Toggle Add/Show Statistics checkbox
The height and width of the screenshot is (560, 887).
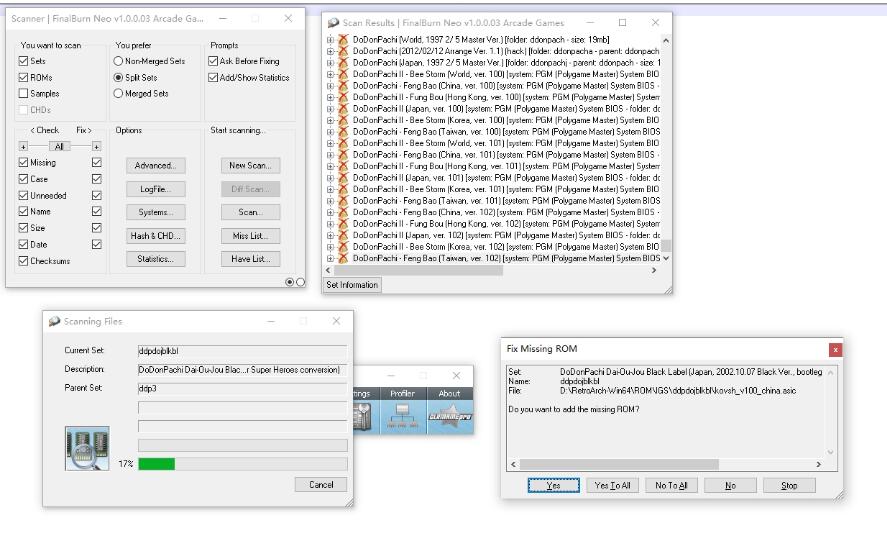point(213,77)
